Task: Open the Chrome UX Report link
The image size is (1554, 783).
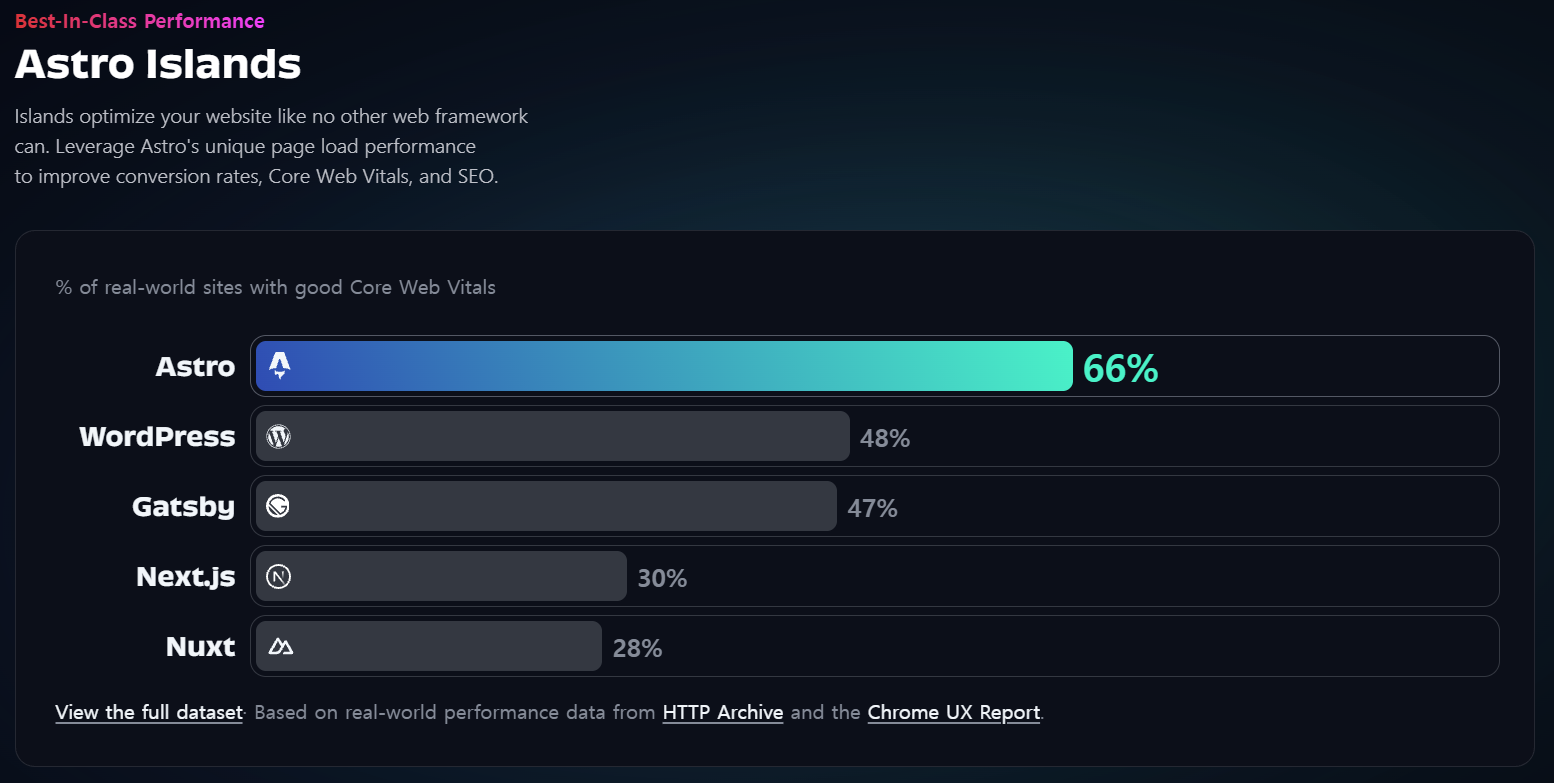Action: (x=954, y=713)
